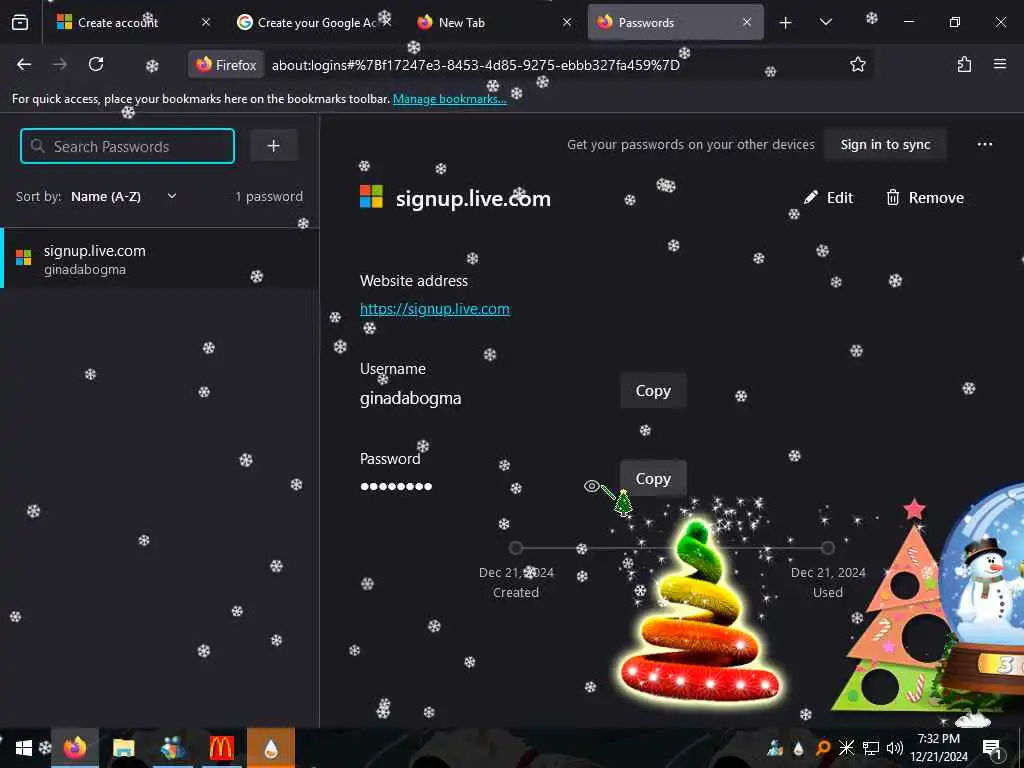Open the volume control in system tray
1024x768 pixels.
tap(895, 748)
